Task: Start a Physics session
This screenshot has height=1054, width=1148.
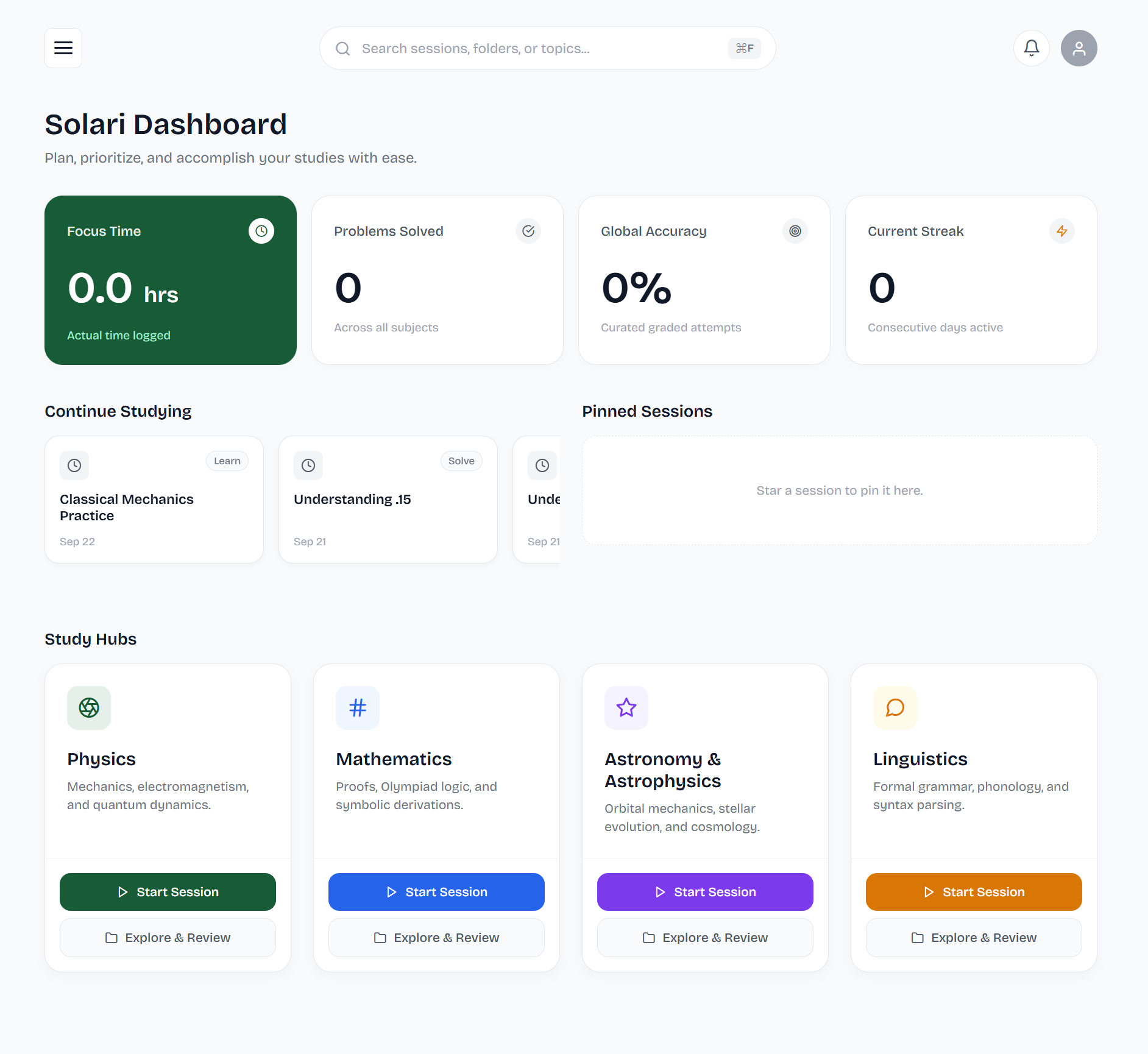Action: [168, 892]
